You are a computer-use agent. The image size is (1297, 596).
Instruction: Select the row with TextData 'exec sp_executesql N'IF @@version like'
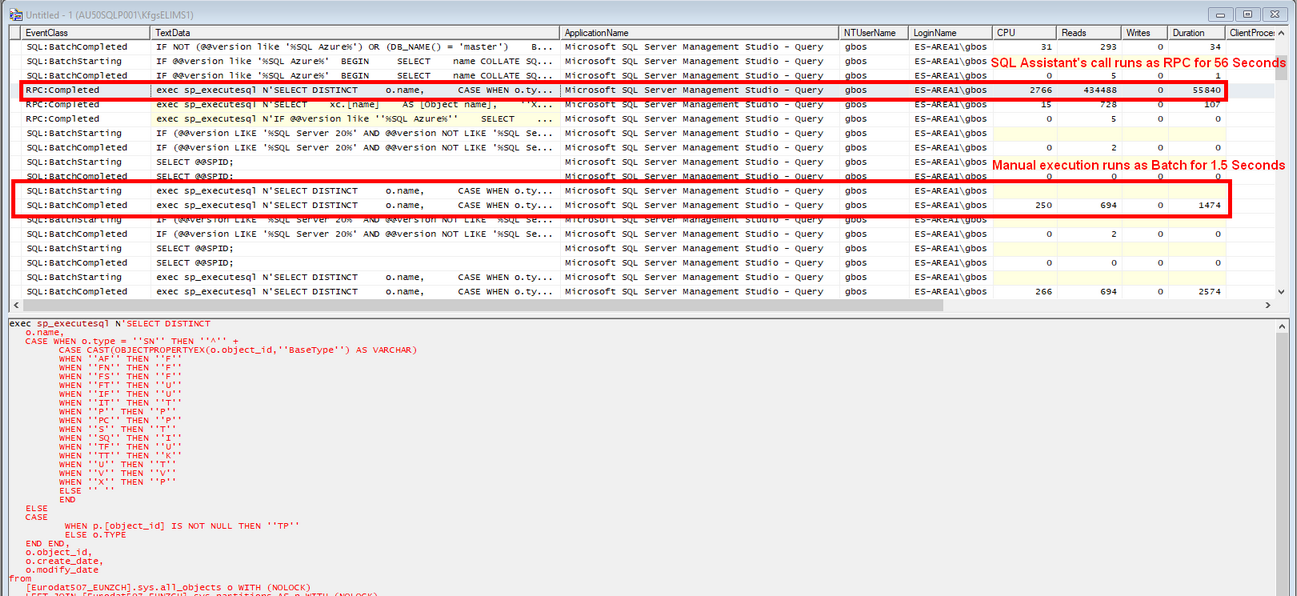pos(642,119)
